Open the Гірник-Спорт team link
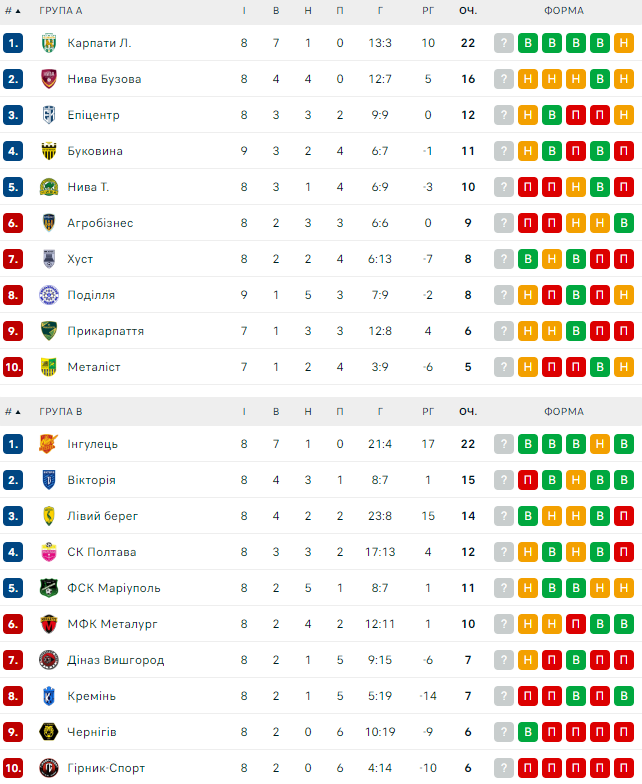This screenshot has width=642, height=784. click(106, 768)
